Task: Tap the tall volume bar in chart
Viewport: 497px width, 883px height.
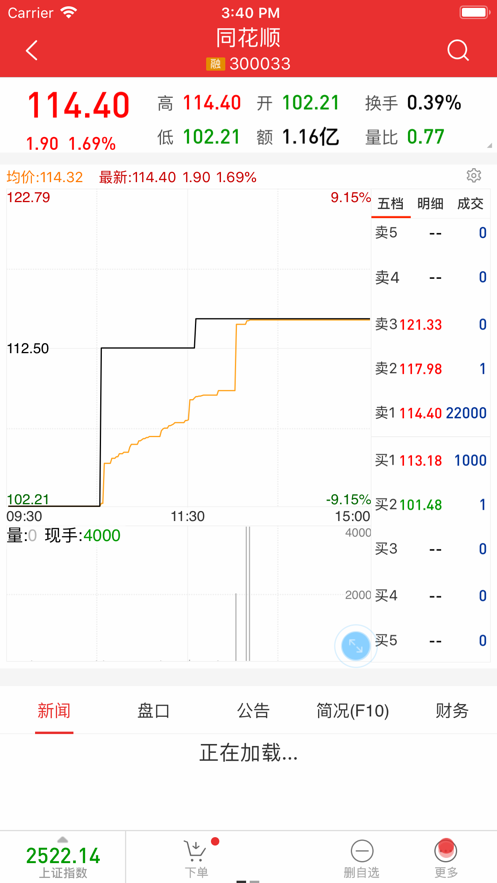Action: pyautogui.click(x=248, y=594)
